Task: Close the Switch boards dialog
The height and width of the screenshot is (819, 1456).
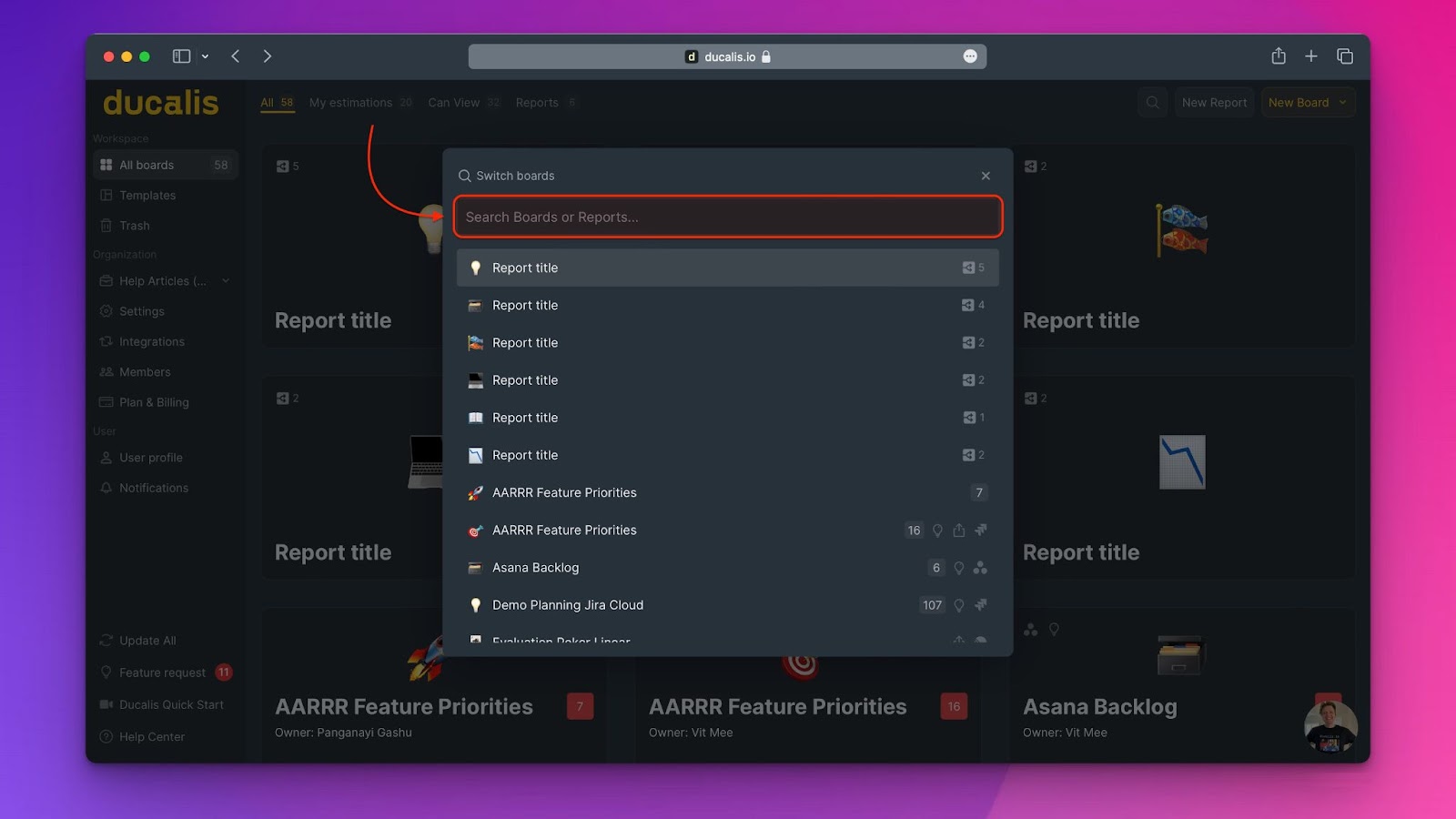Action: (986, 176)
